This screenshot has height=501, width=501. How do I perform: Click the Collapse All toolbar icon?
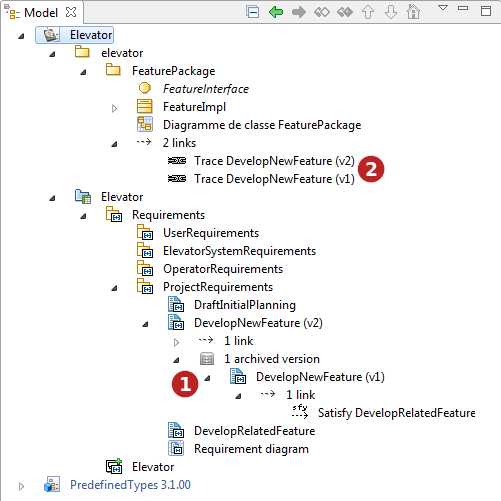point(253,12)
